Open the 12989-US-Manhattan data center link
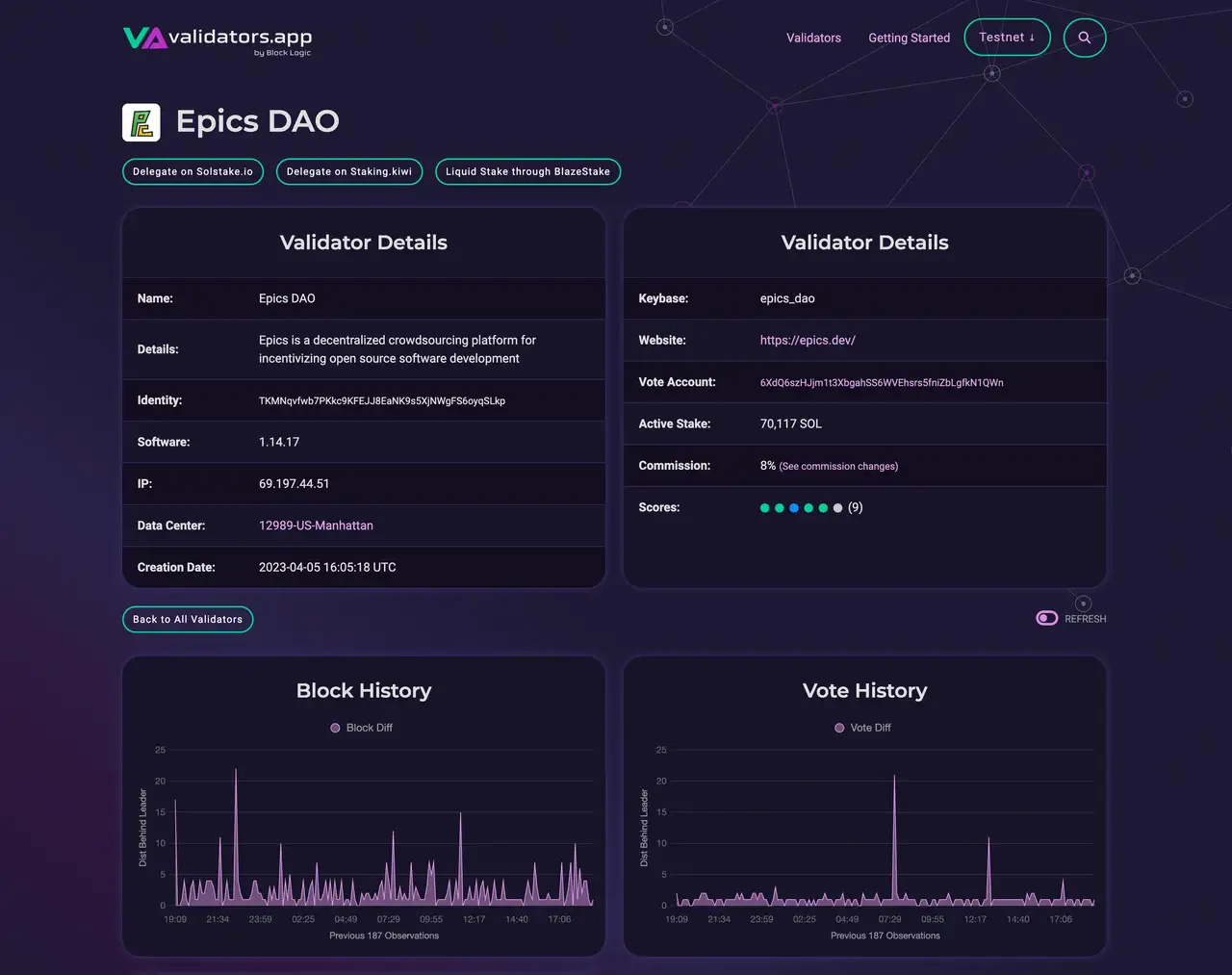1232x975 pixels. tap(316, 526)
